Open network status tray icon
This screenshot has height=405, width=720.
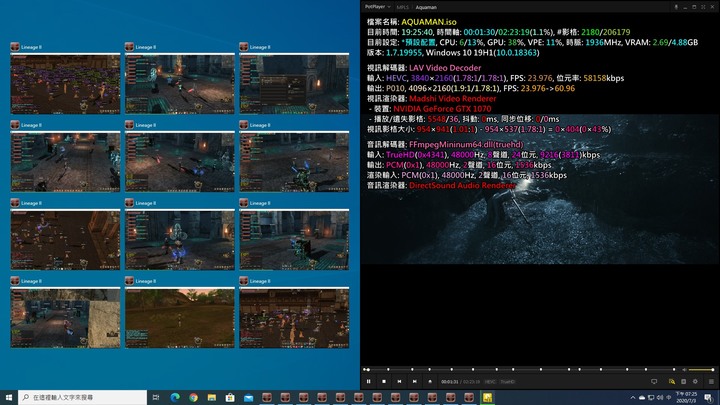pos(651,397)
